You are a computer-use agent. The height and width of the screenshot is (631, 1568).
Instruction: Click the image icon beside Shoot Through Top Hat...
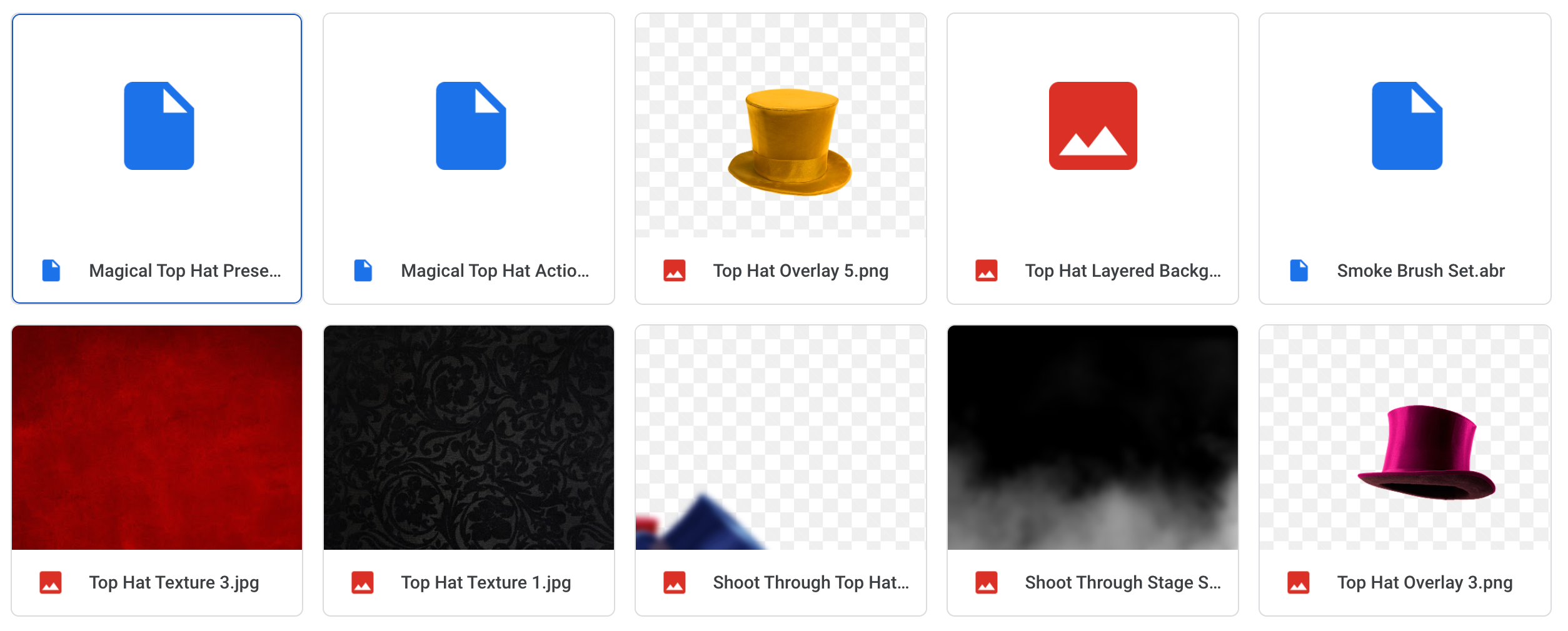tap(675, 582)
